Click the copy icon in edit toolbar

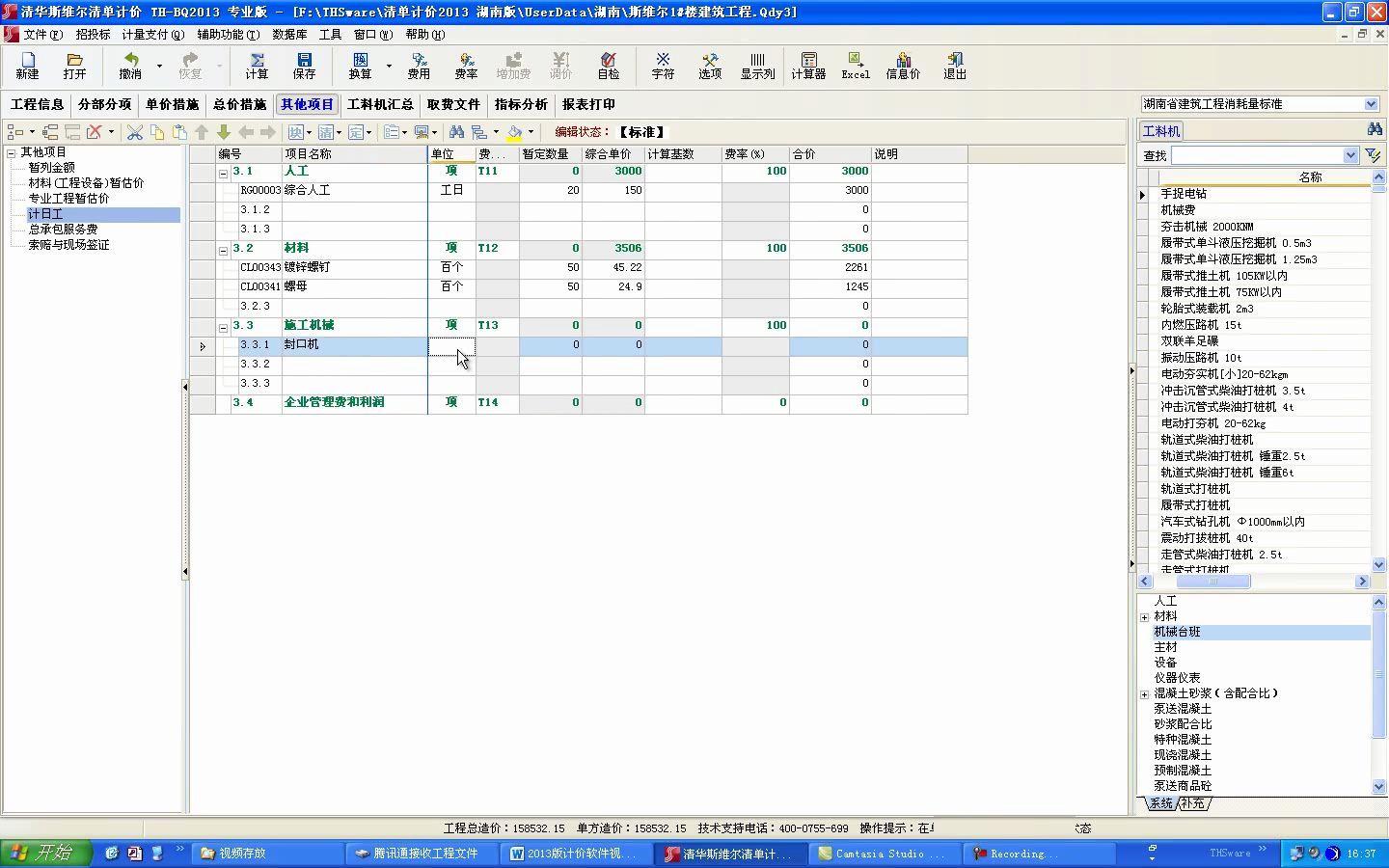pos(157,132)
